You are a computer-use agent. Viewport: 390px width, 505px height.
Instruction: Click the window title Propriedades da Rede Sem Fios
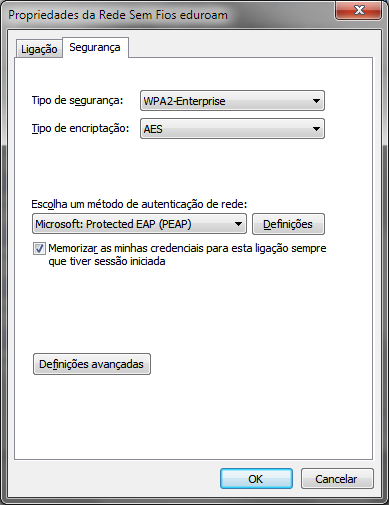pyautogui.click(x=118, y=15)
